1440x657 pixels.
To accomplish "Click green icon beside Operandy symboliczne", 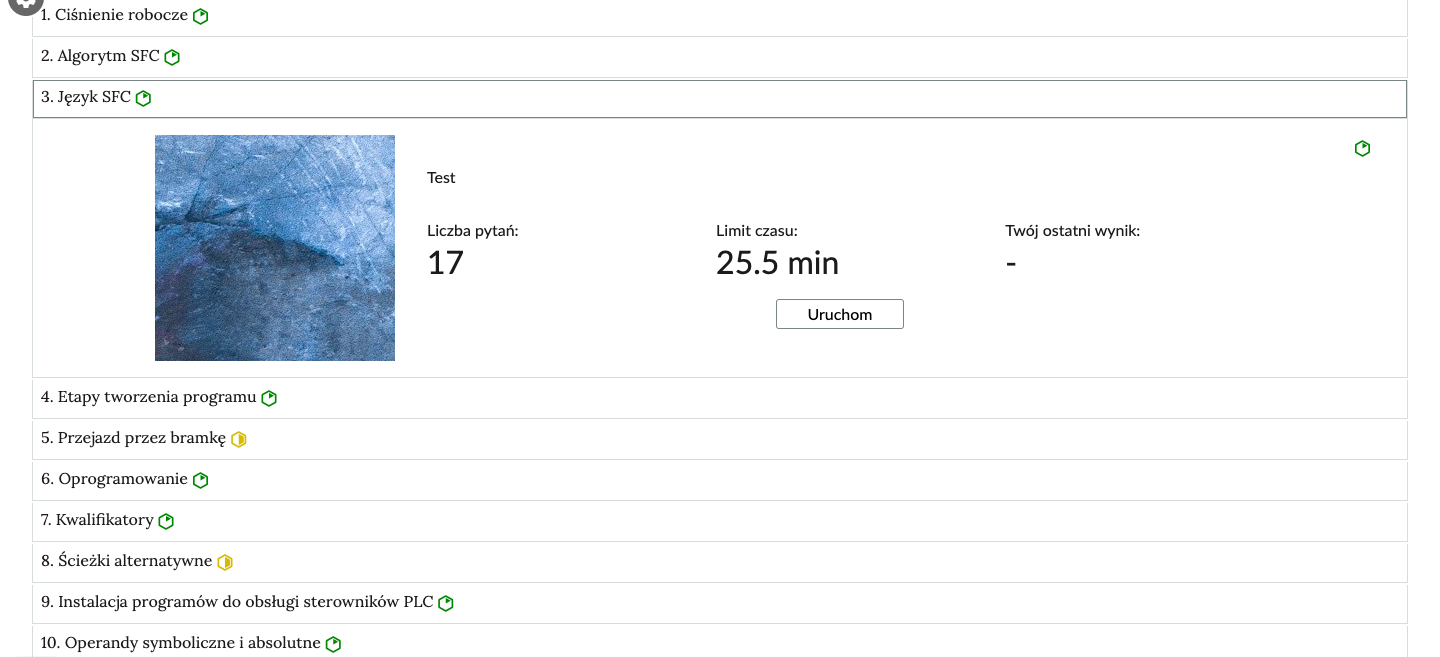I will point(333,644).
